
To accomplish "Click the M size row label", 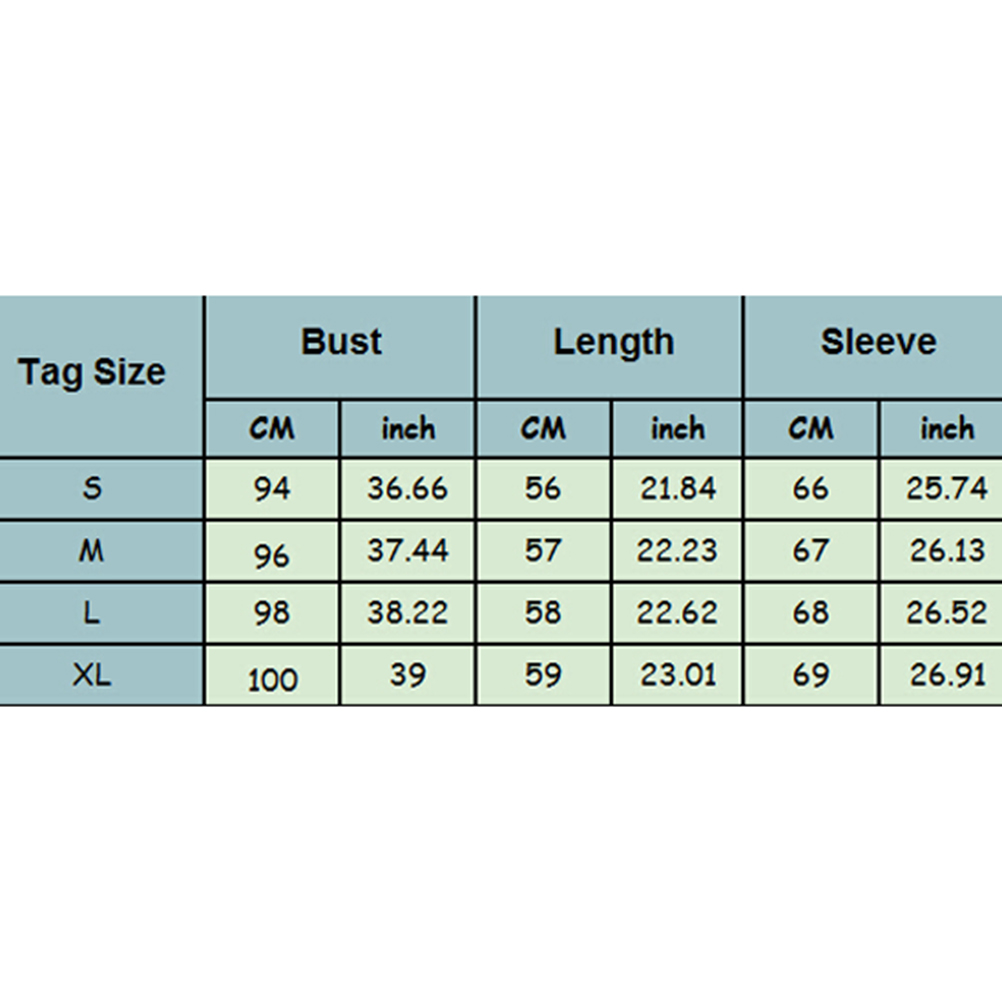I will pos(92,551).
